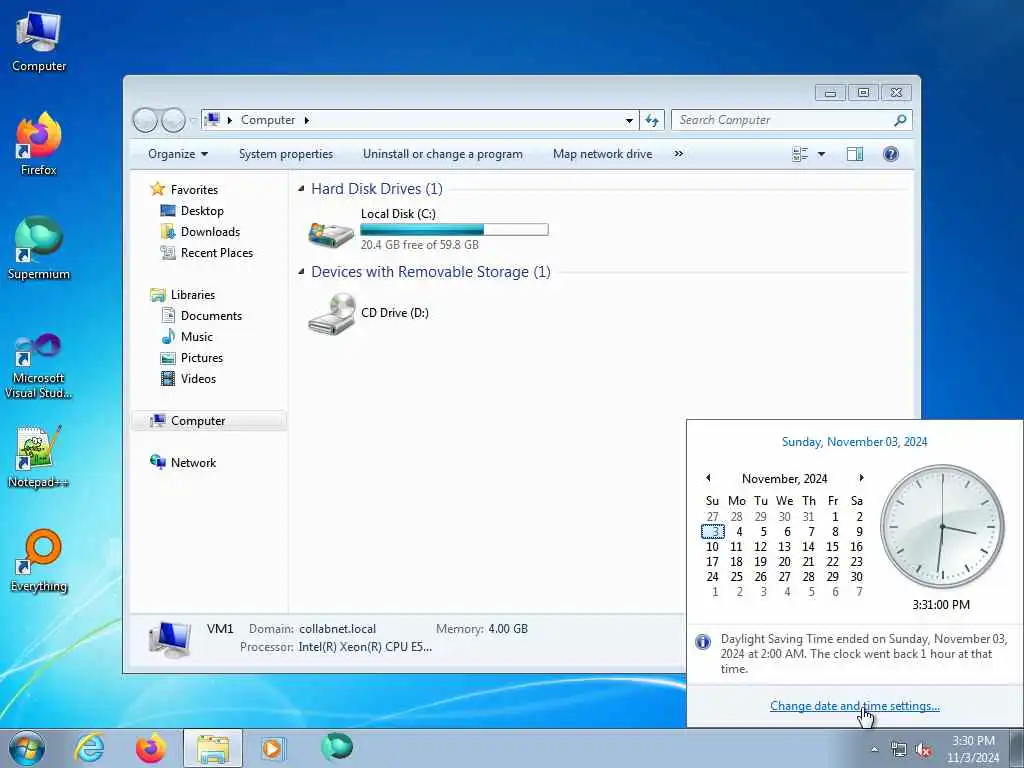Change the view layout icon
This screenshot has height=768, width=1024.
tap(800, 154)
